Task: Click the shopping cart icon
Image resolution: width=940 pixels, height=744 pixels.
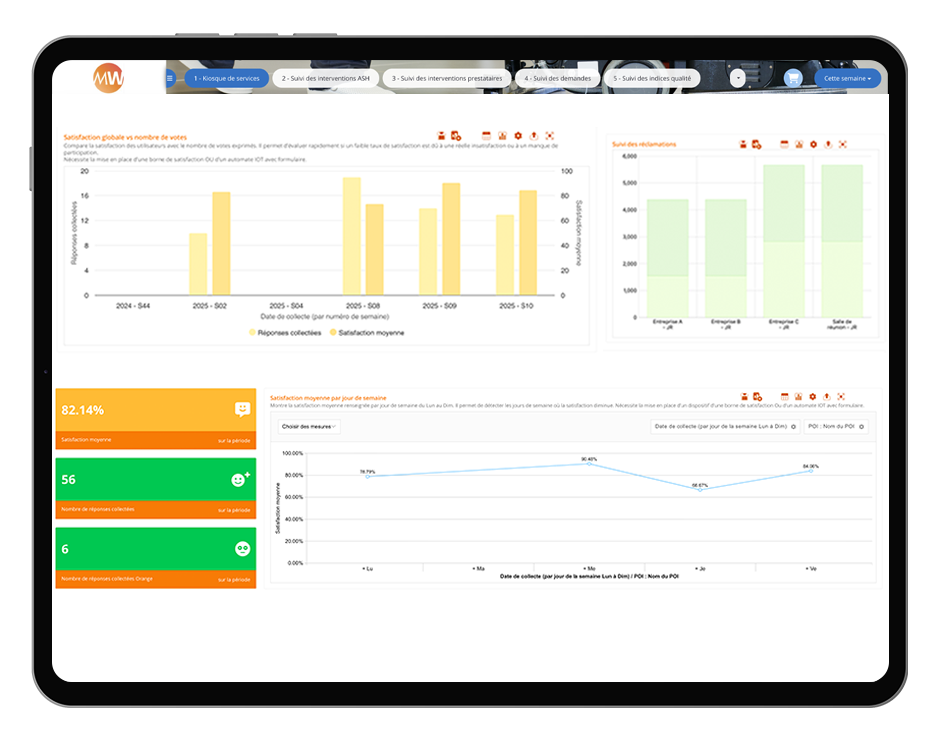Action: pyautogui.click(x=793, y=78)
